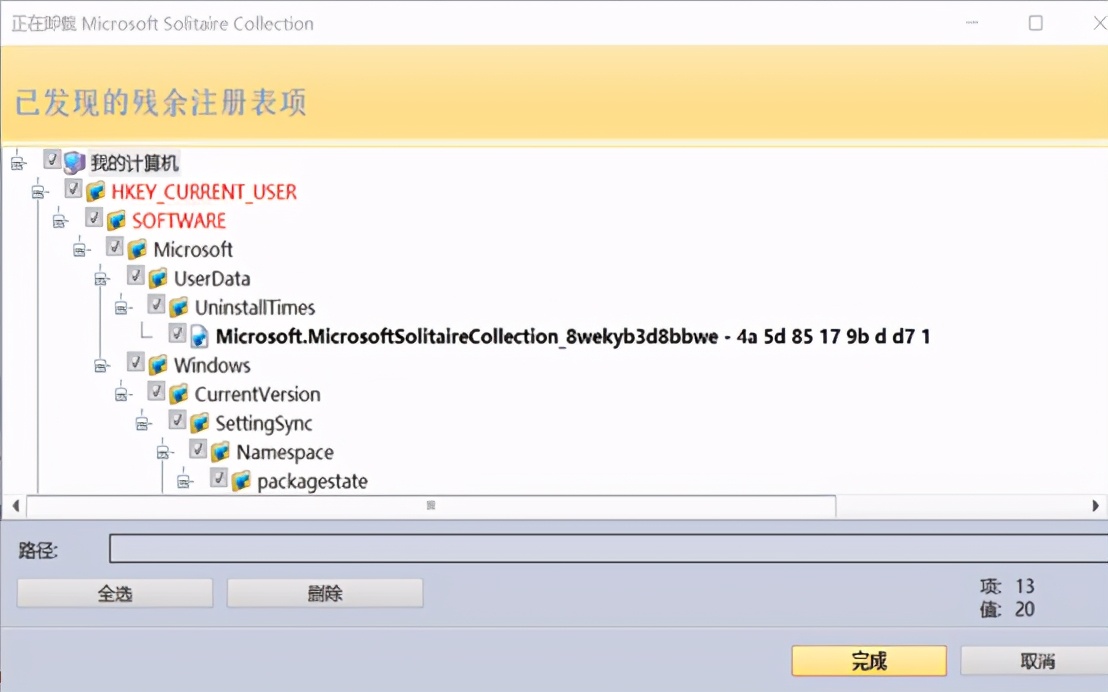Click the 删除 (Delete) button
The image size is (1108, 692).
(x=325, y=593)
